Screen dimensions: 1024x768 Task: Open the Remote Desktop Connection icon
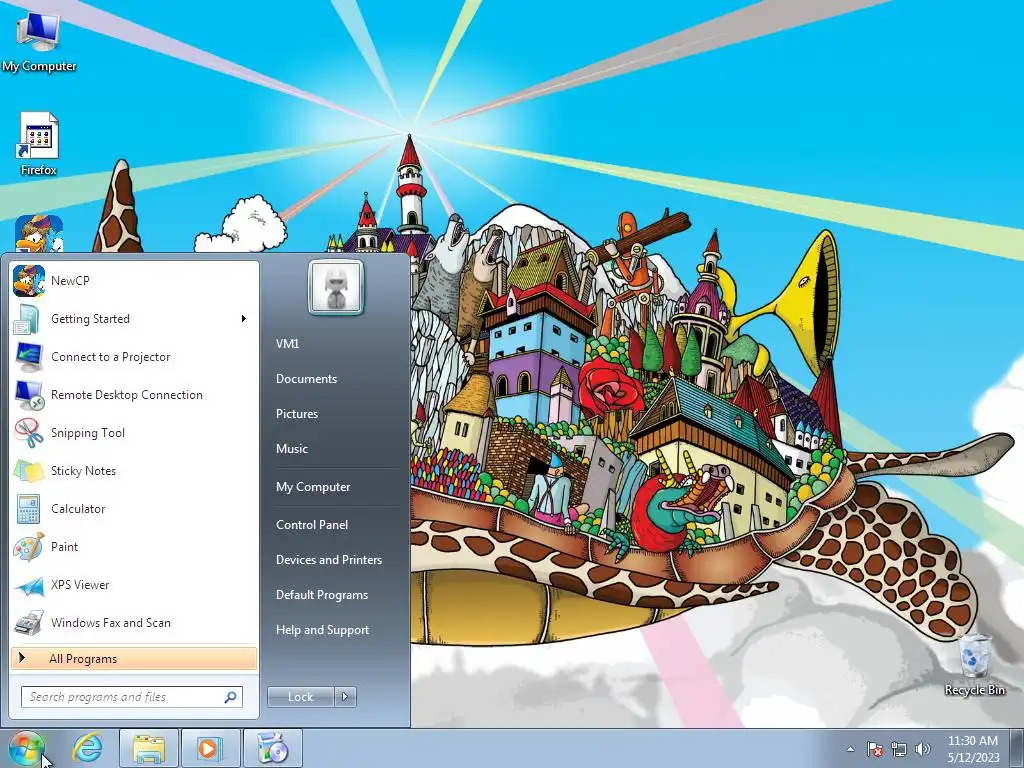coord(29,394)
